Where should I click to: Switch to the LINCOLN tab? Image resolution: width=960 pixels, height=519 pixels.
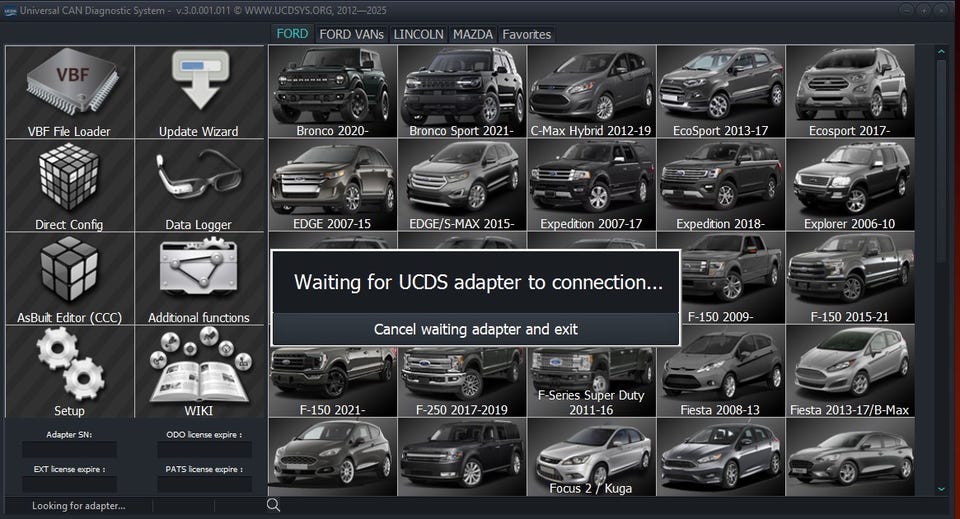coord(418,34)
